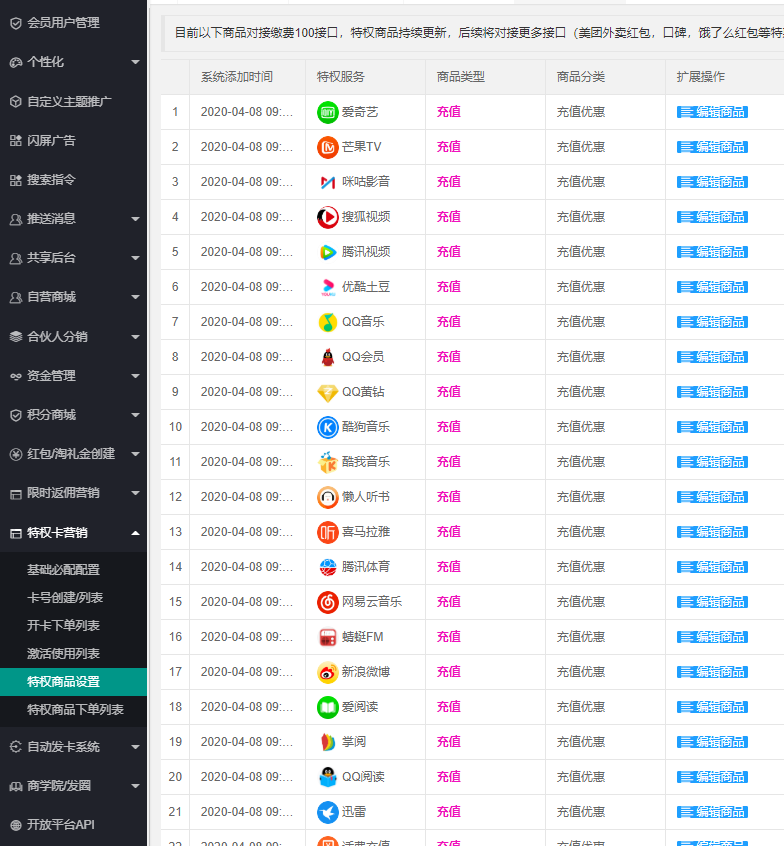Expand the 合伙人分销 menu arrow
Image resolution: width=784 pixels, height=846 pixels.
[x=135, y=337]
